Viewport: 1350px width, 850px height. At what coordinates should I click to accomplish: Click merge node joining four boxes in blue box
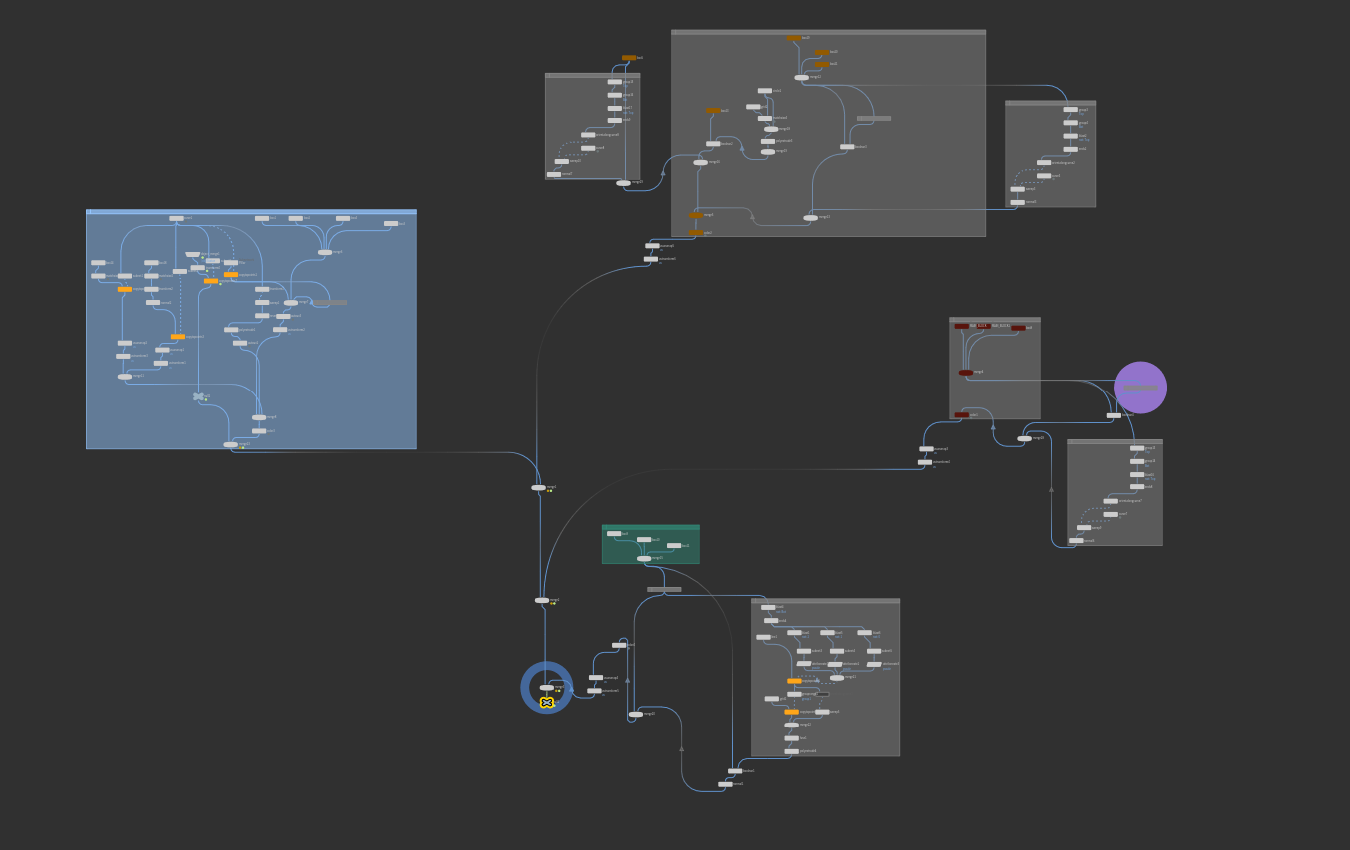click(325, 252)
